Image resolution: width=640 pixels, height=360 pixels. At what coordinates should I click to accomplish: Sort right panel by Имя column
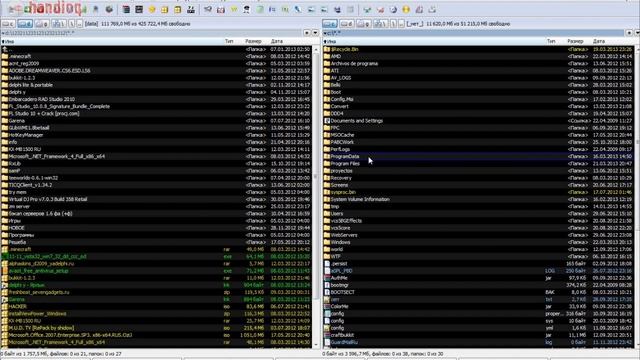click(434, 41)
